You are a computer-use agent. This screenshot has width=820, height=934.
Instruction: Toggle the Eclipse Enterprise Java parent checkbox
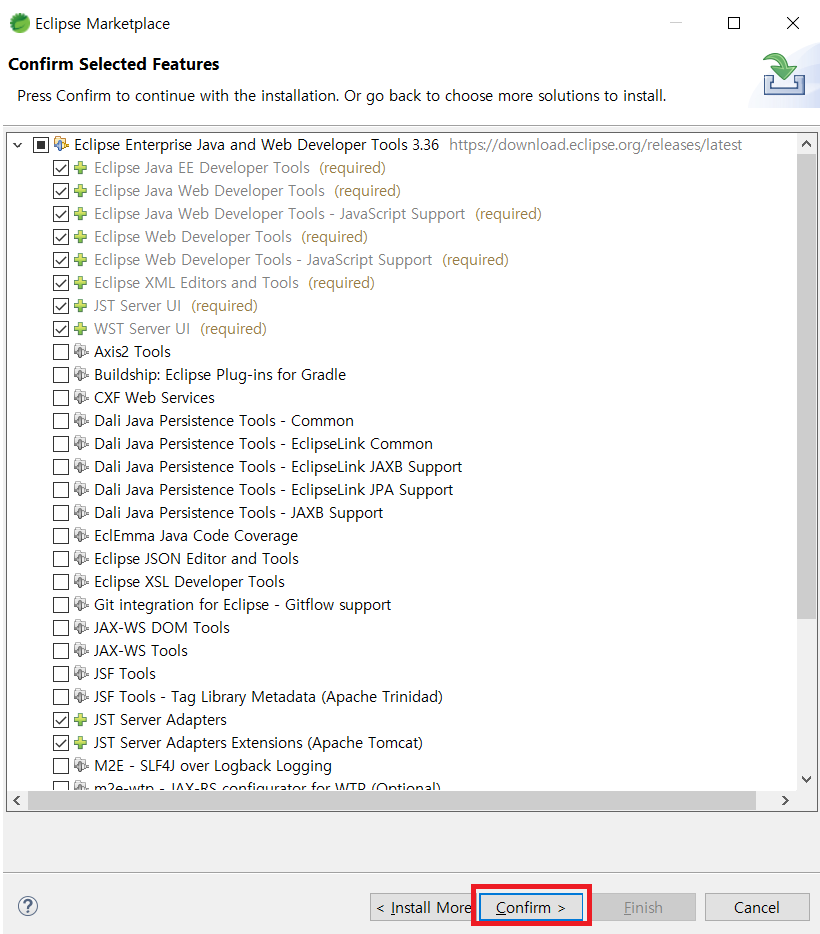click(x=40, y=145)
